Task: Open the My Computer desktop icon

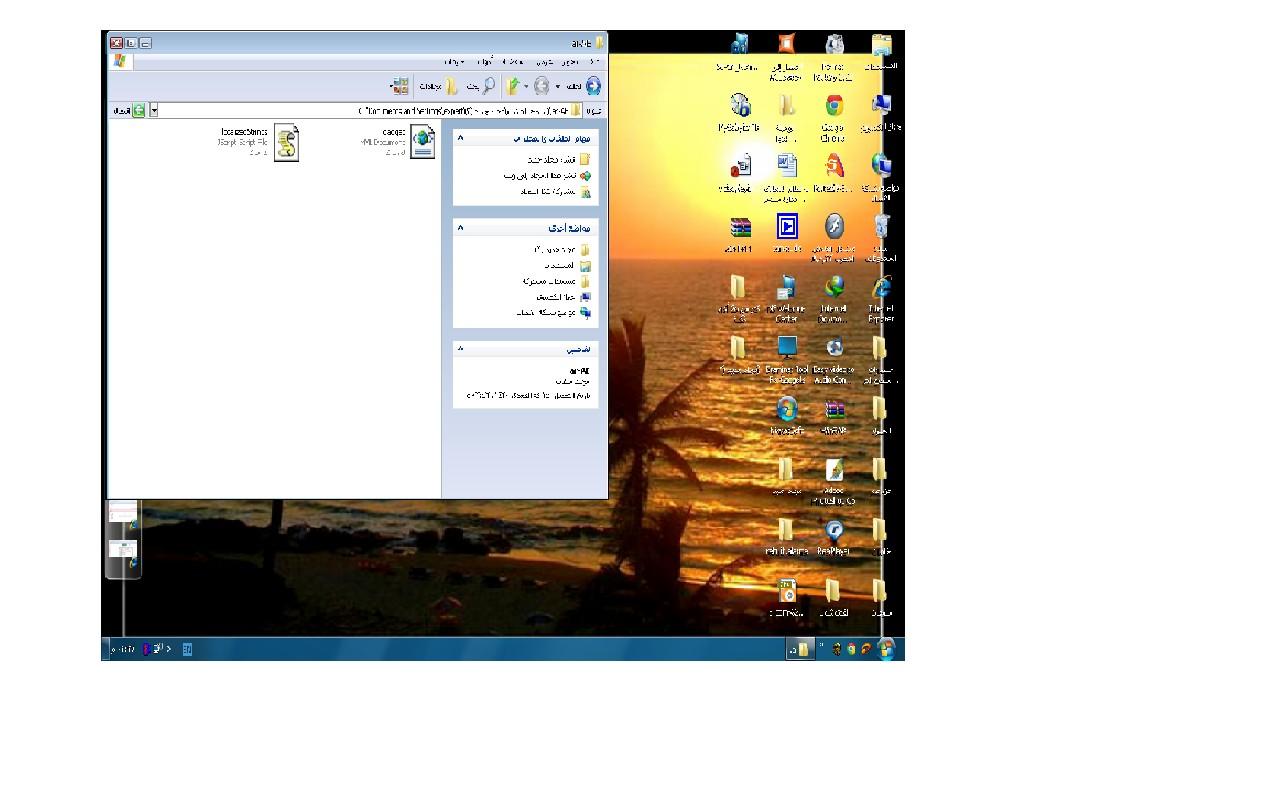Action: coord(881,105)
